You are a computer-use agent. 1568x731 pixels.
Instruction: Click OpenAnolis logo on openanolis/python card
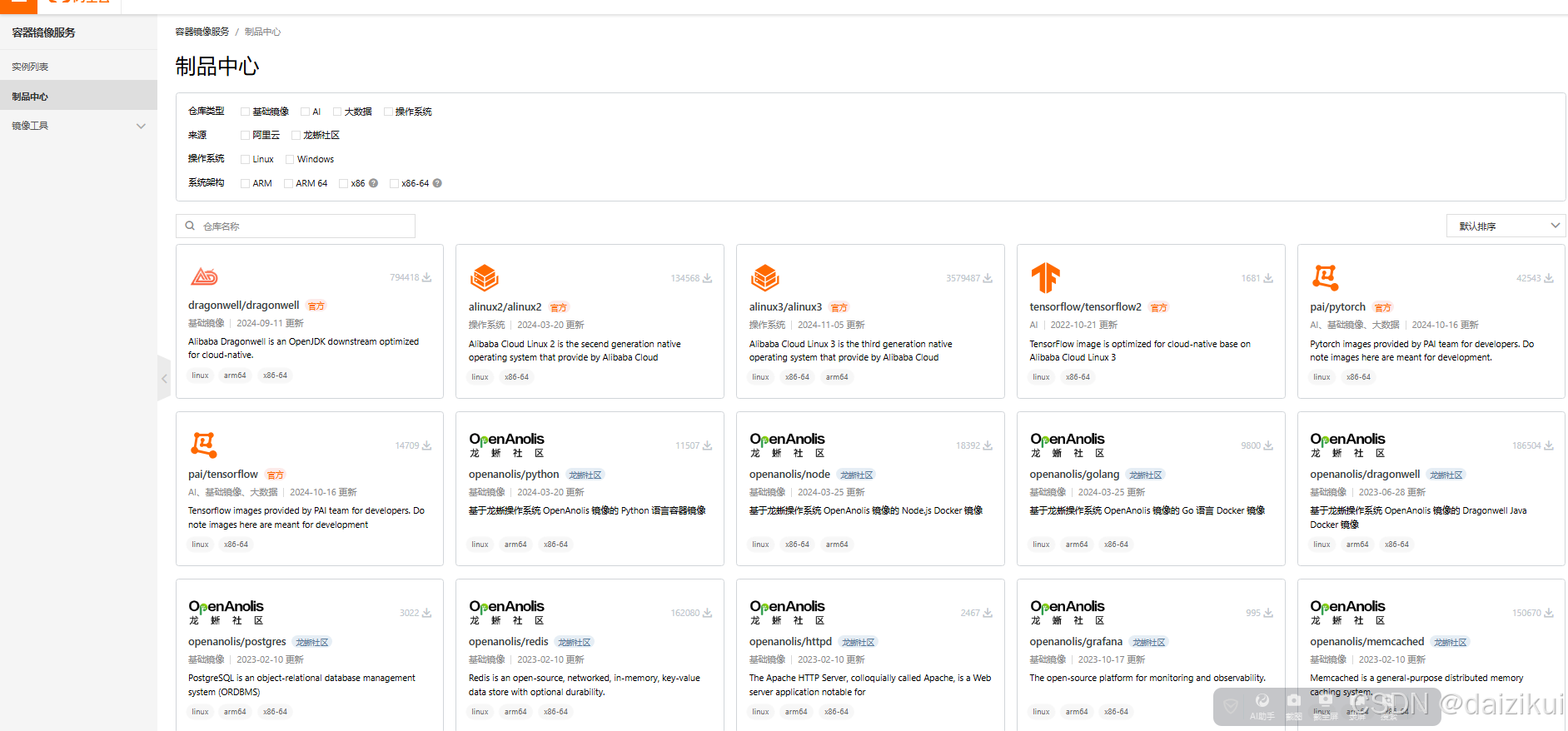(x=506, y=445)
